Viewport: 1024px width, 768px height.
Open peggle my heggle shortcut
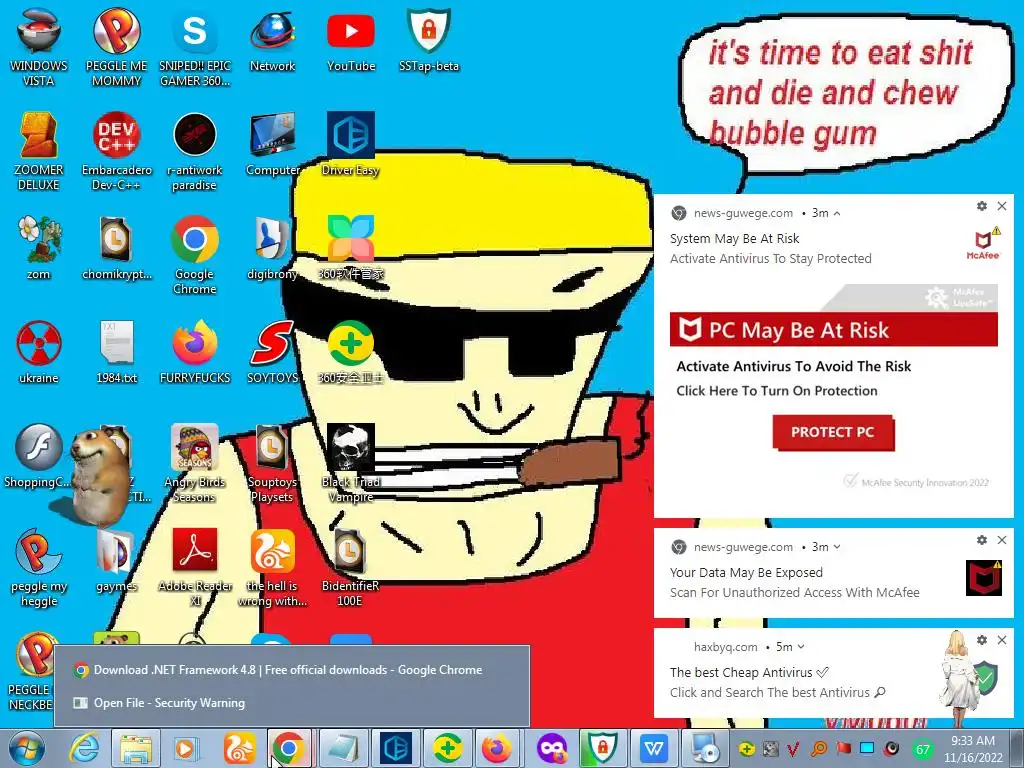[39, 567]
